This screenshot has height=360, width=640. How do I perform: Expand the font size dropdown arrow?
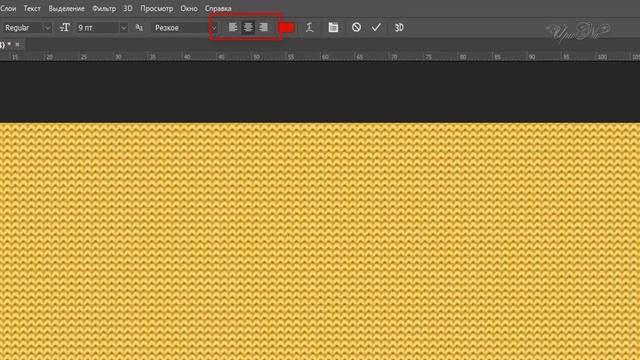pyautogui.click(x=123, y=28)
